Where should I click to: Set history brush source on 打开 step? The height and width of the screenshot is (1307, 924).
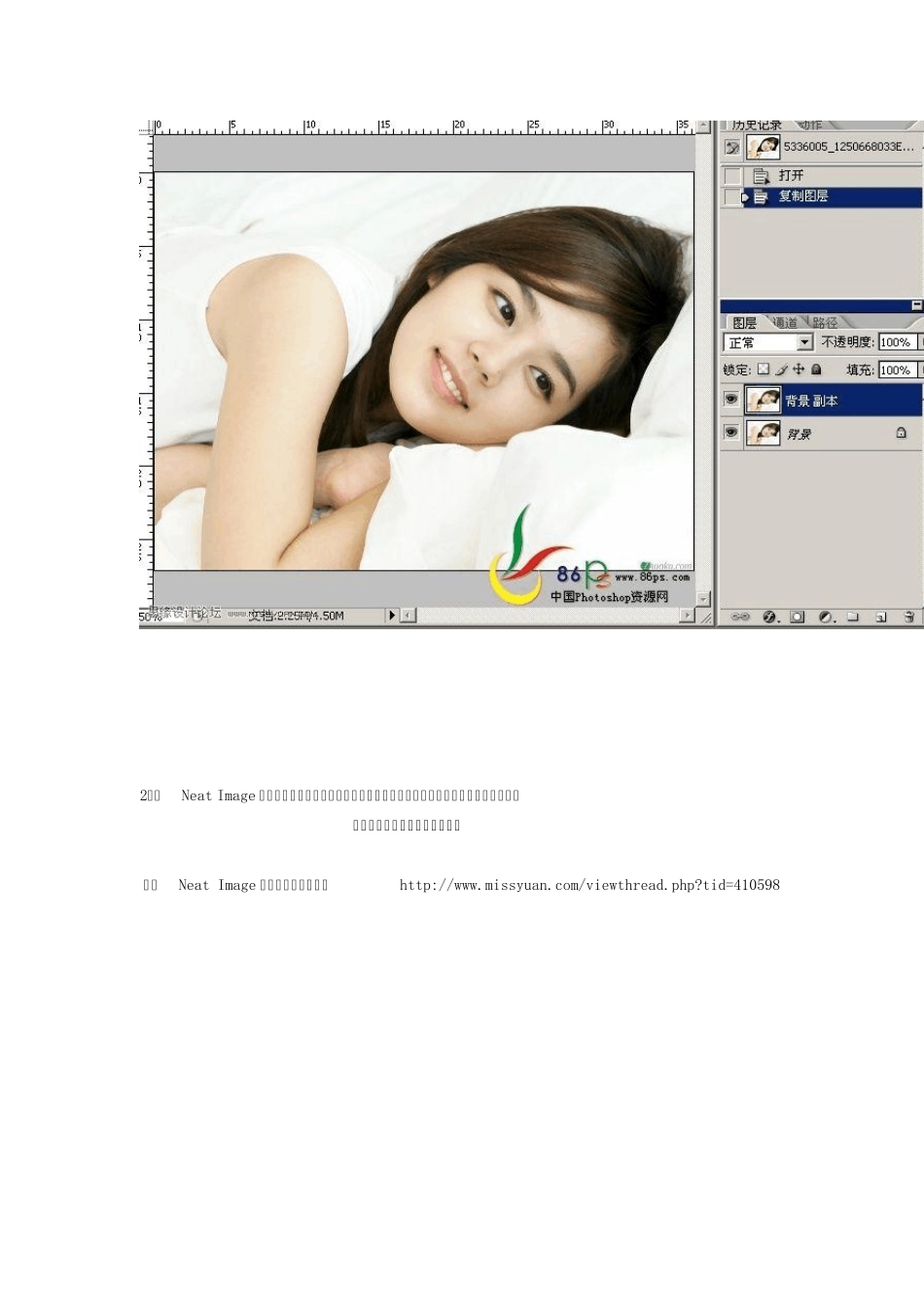pos(732,176)
